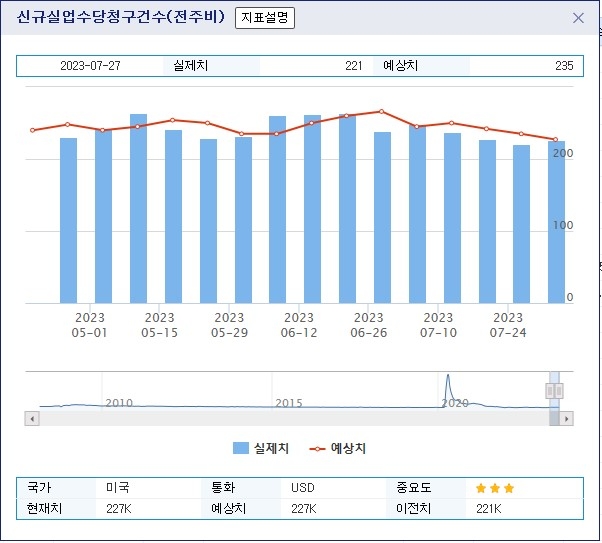The image size is (602, 543).
Task: Toggle the 실제치 blue legend item
Action: pyautogui.click(x=261, y=448)
